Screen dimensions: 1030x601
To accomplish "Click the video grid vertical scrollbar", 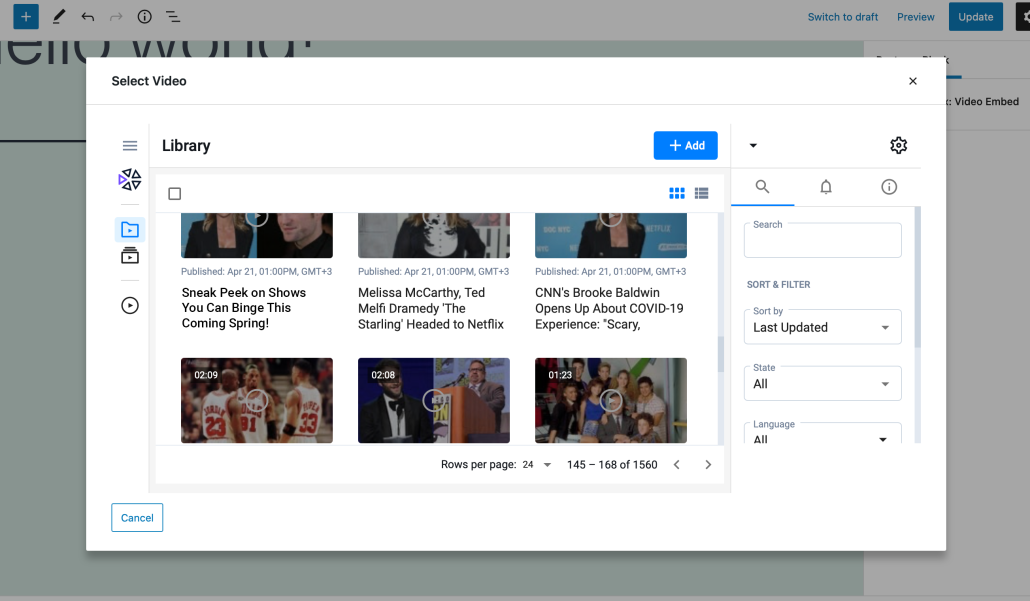I will pos(721,355).
